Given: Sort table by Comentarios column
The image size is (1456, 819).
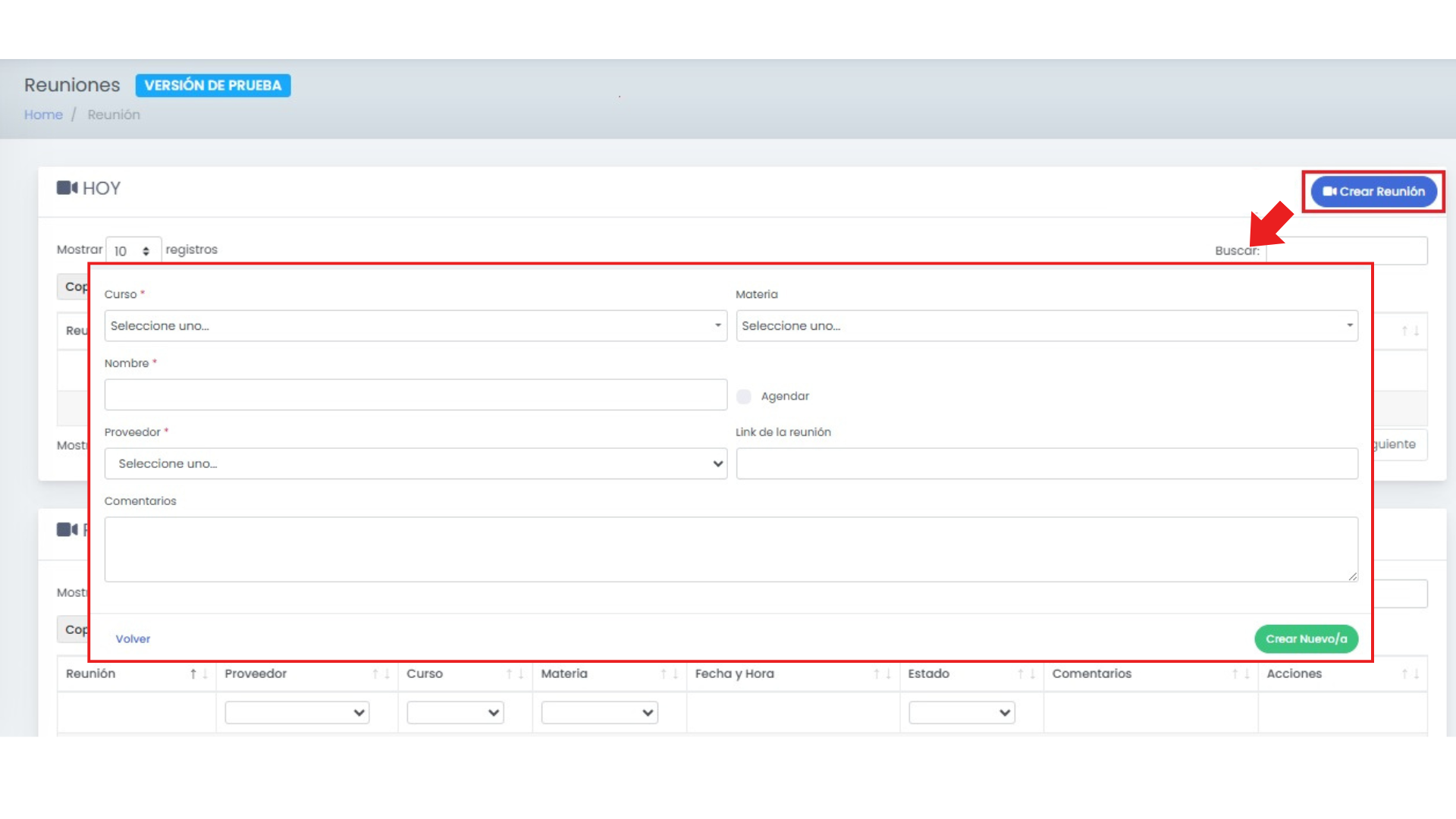Looking at the screenshot, I should 1151,673.
